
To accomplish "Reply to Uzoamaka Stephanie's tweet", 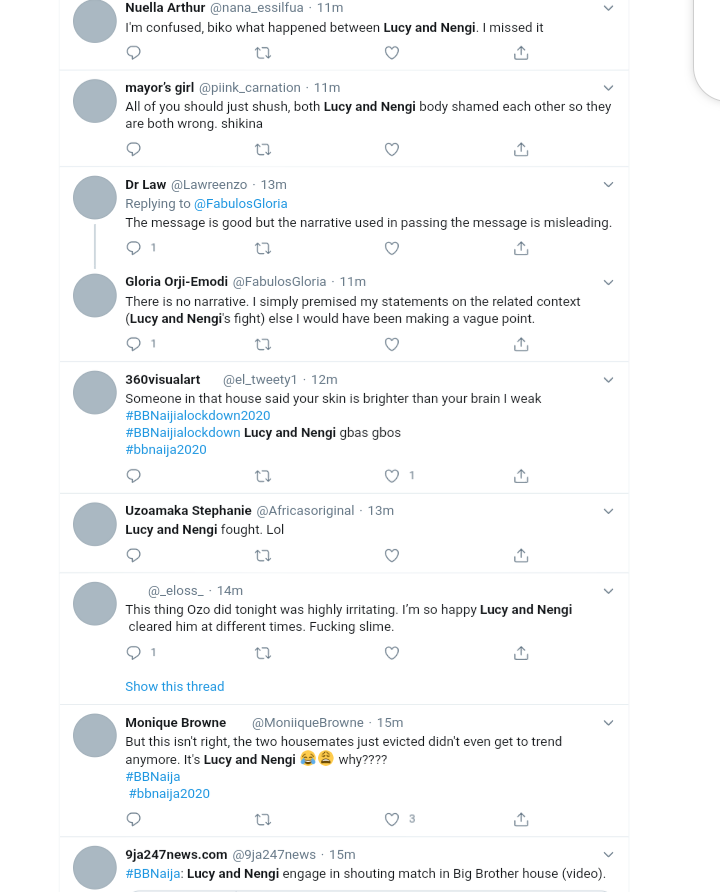I will 134,555.
